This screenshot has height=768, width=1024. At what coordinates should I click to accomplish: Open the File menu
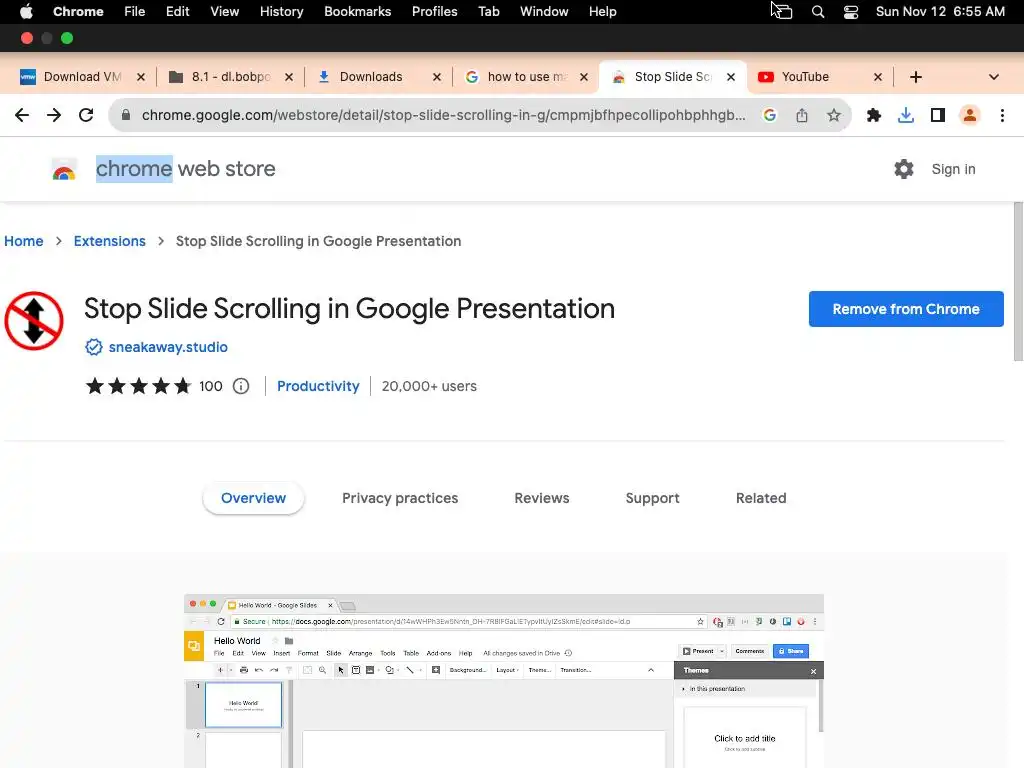point(135,12)
